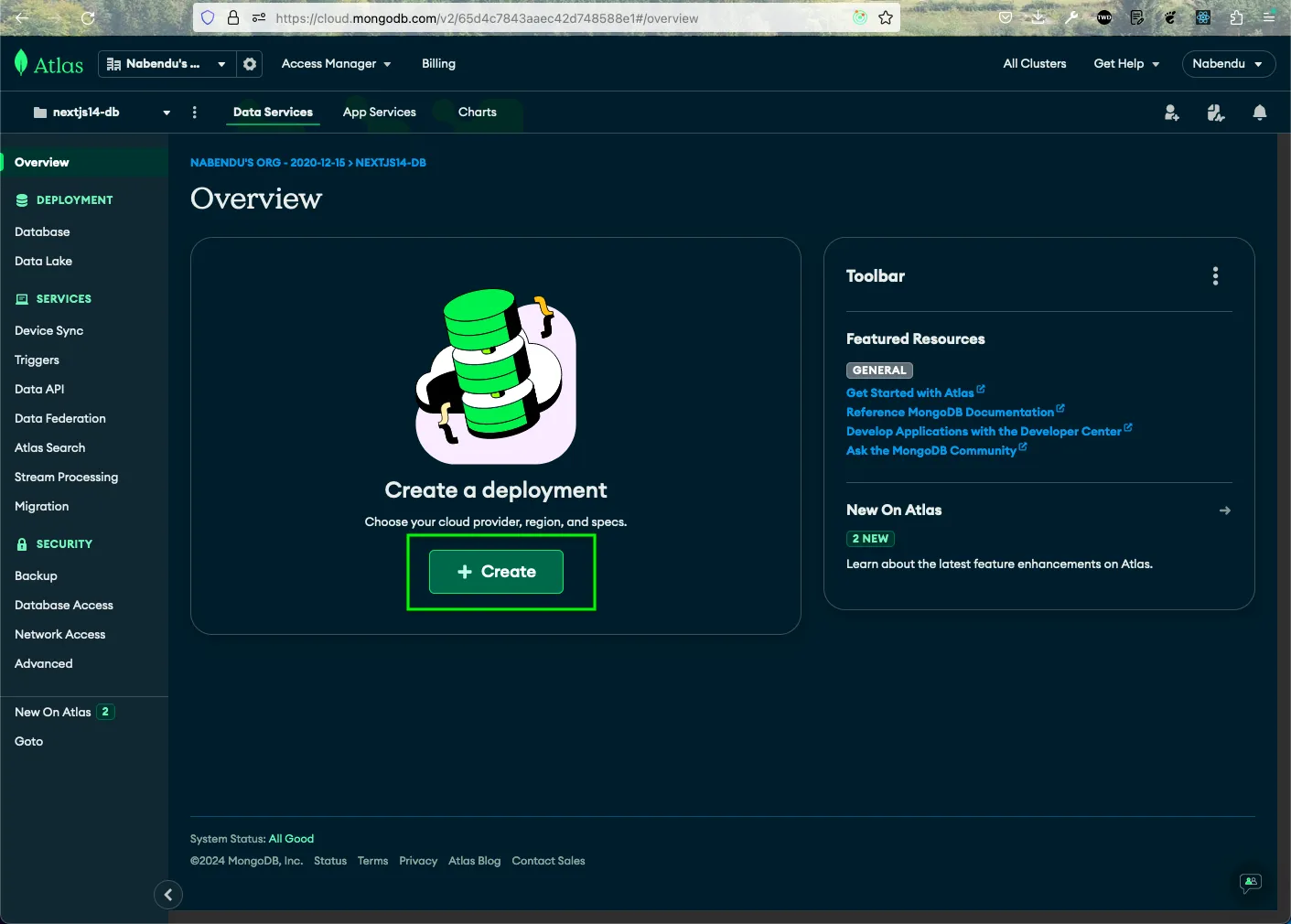Image resolution: width=1291 pixels, height=924 pixels.
Task: Bookmark this page with star icon
Action: 886,17
